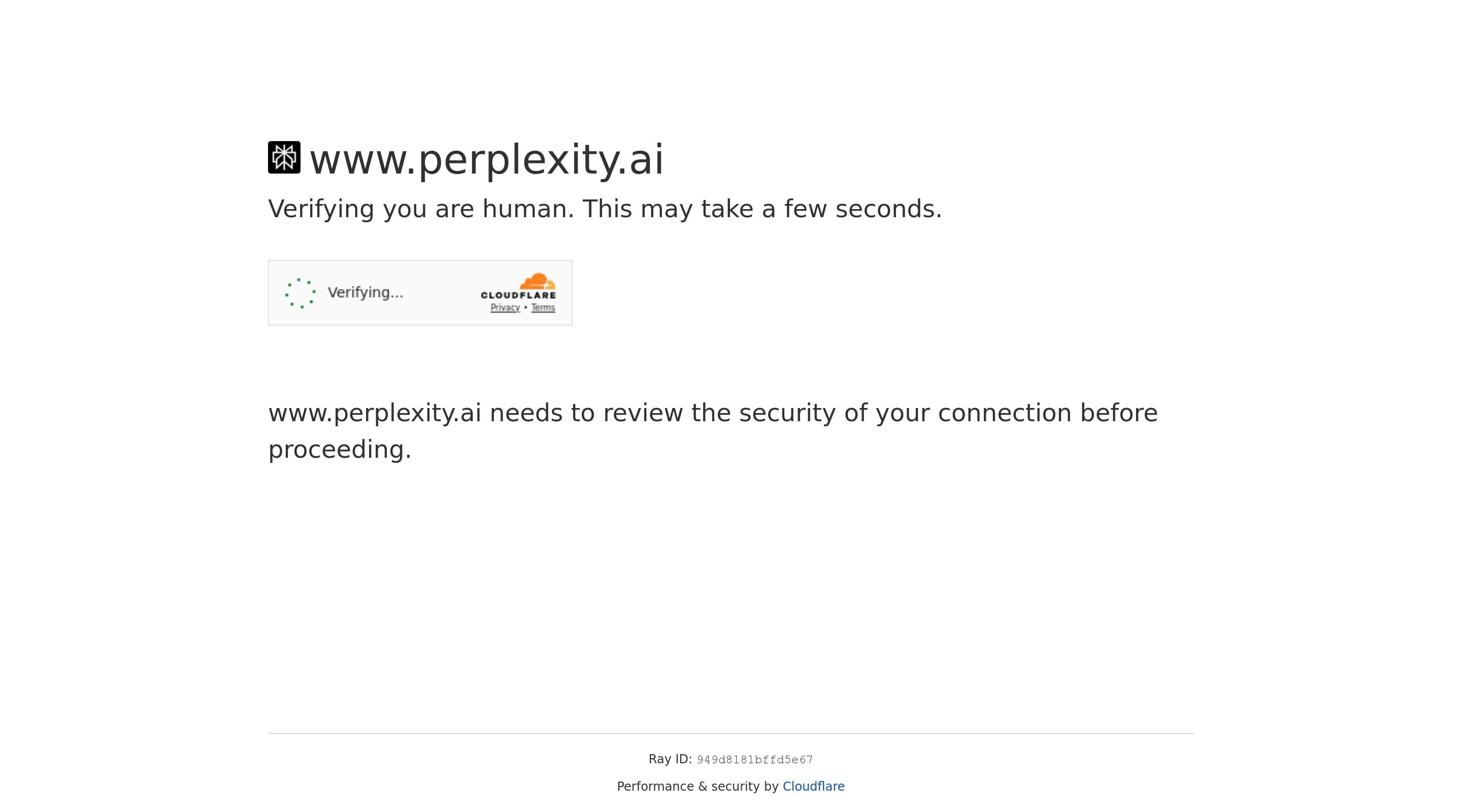Click the "Ray ID:" label
Viewport: 1462px width, 812px height.
coord(670,759)
